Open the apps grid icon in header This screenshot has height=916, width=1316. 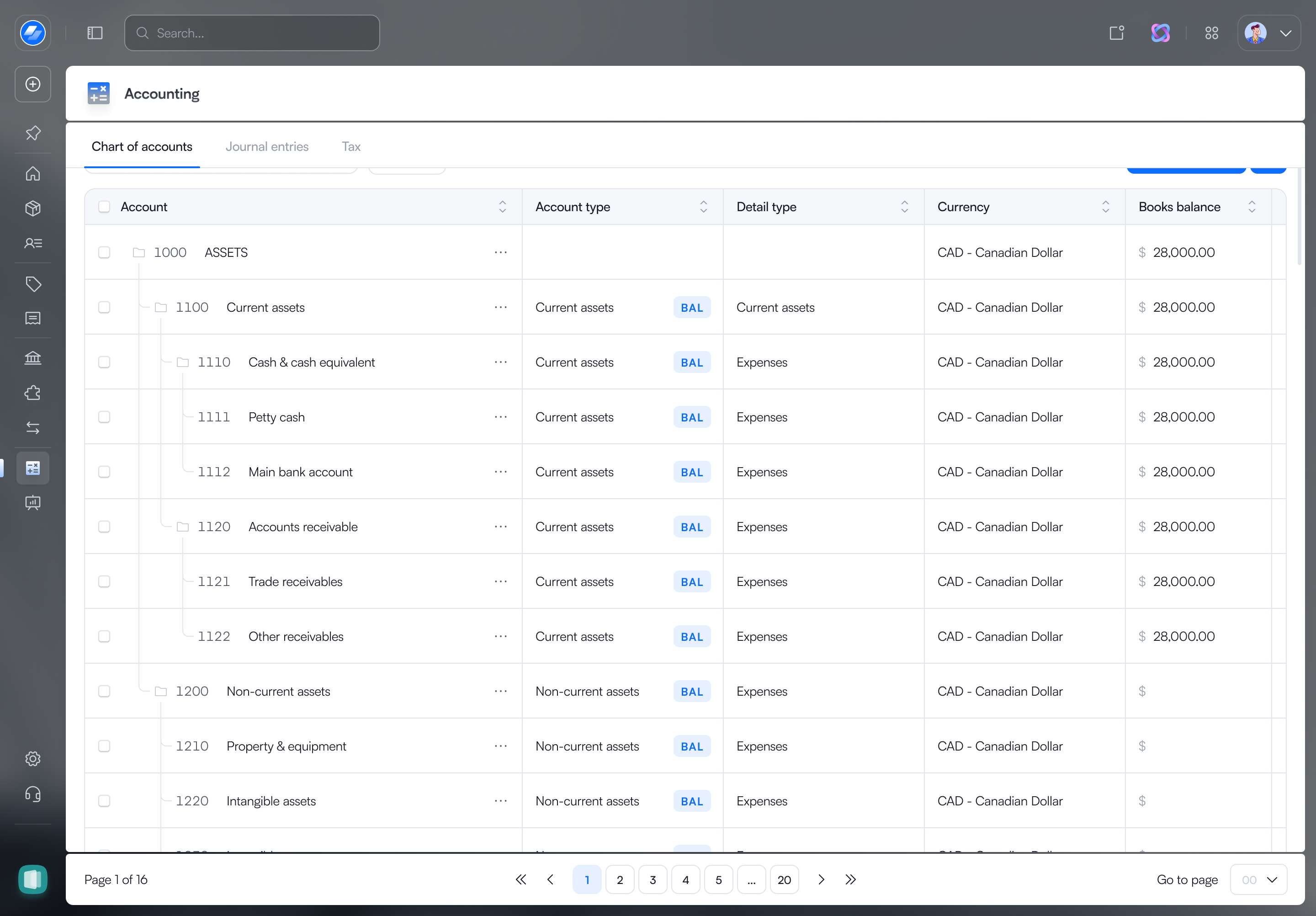pyautogui.click(x=1211, y=33)
